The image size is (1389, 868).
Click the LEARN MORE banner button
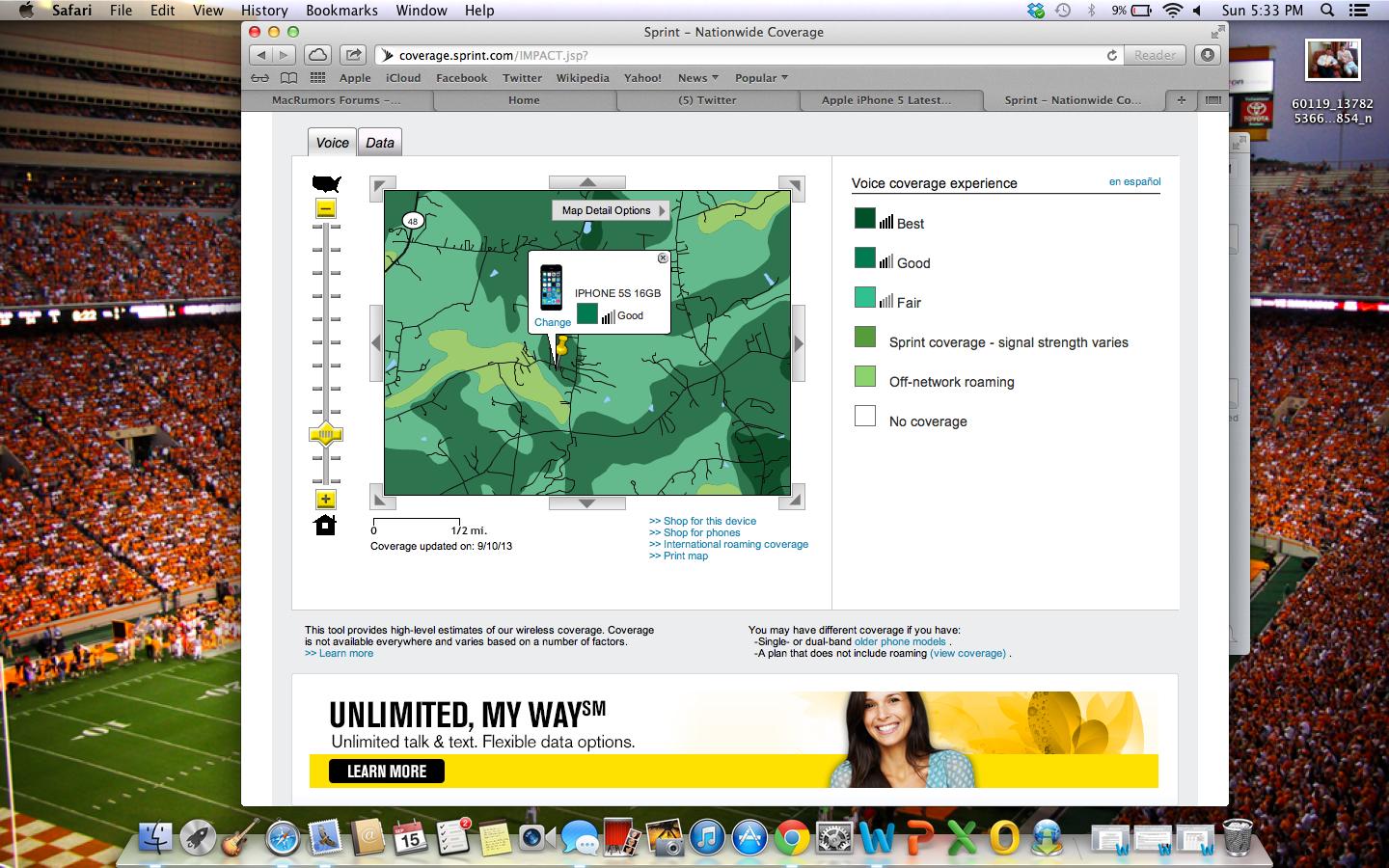click(387, 771)
